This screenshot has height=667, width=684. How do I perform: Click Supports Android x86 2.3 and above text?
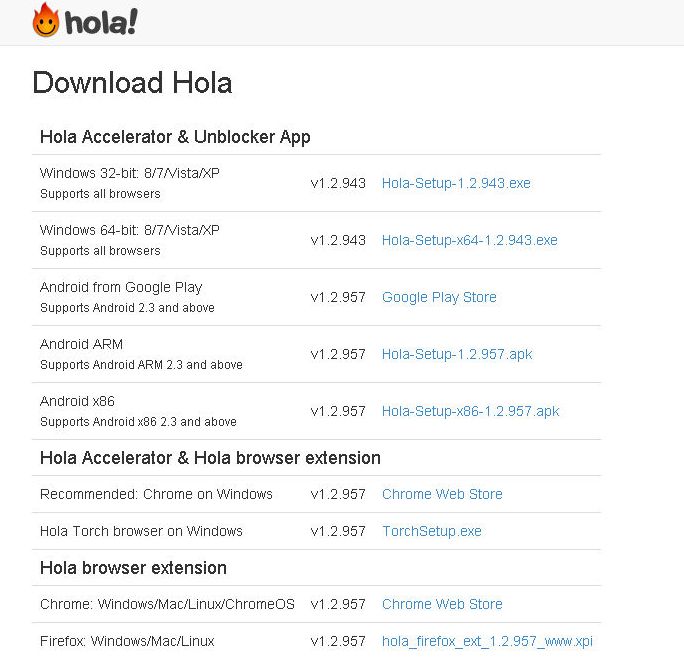pyautogui.click(x=138, y=422)
